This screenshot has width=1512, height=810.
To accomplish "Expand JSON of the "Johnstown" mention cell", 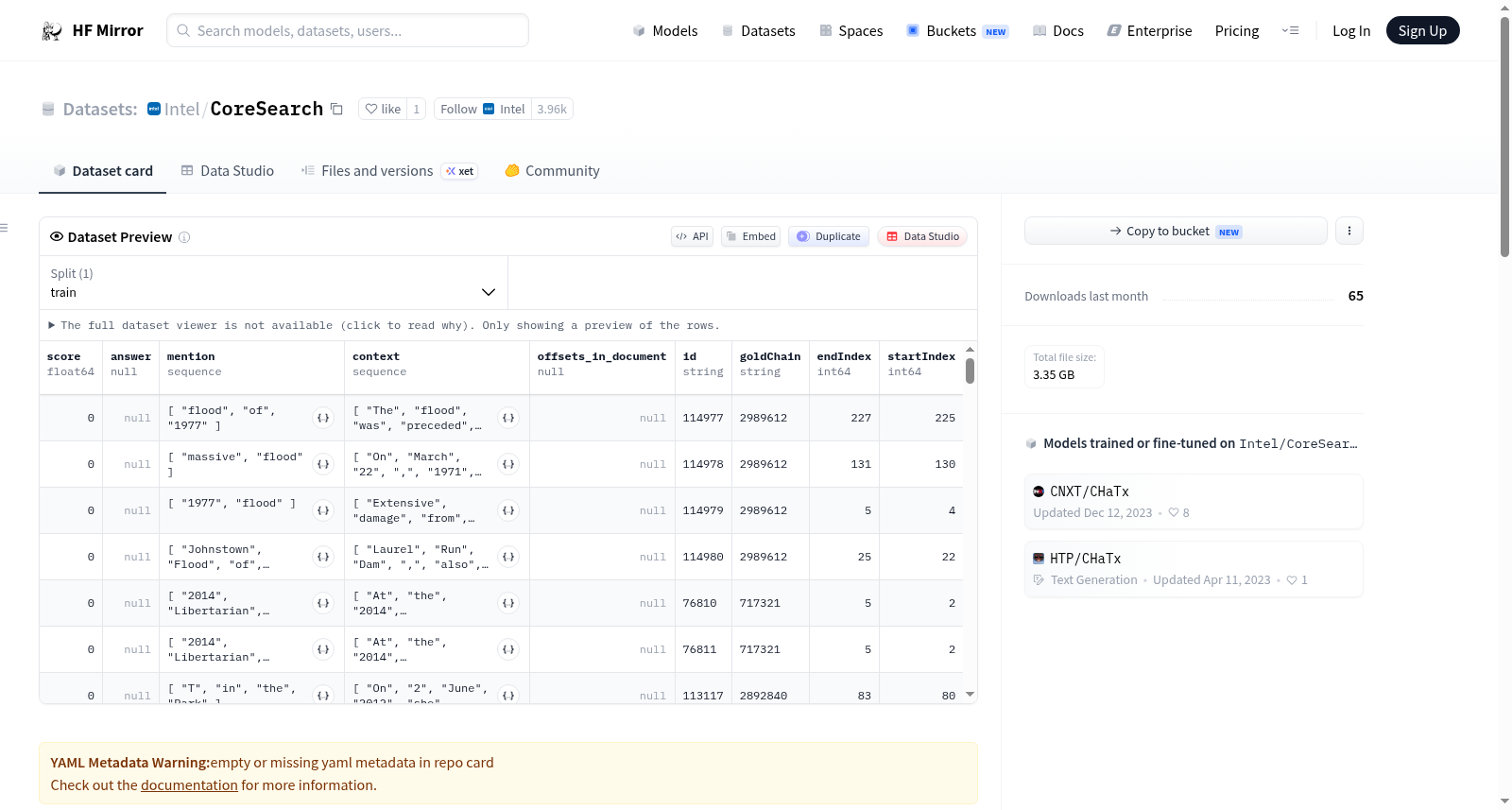I will [323, 557].
